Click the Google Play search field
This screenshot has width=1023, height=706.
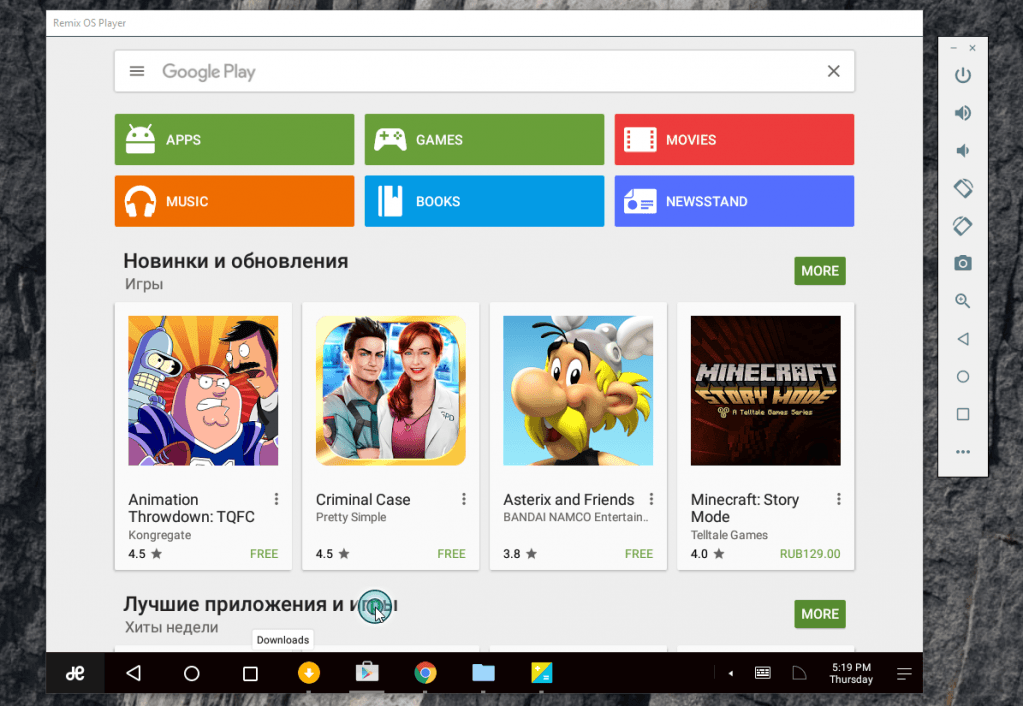pyautogui.click(x=484, y=71)
